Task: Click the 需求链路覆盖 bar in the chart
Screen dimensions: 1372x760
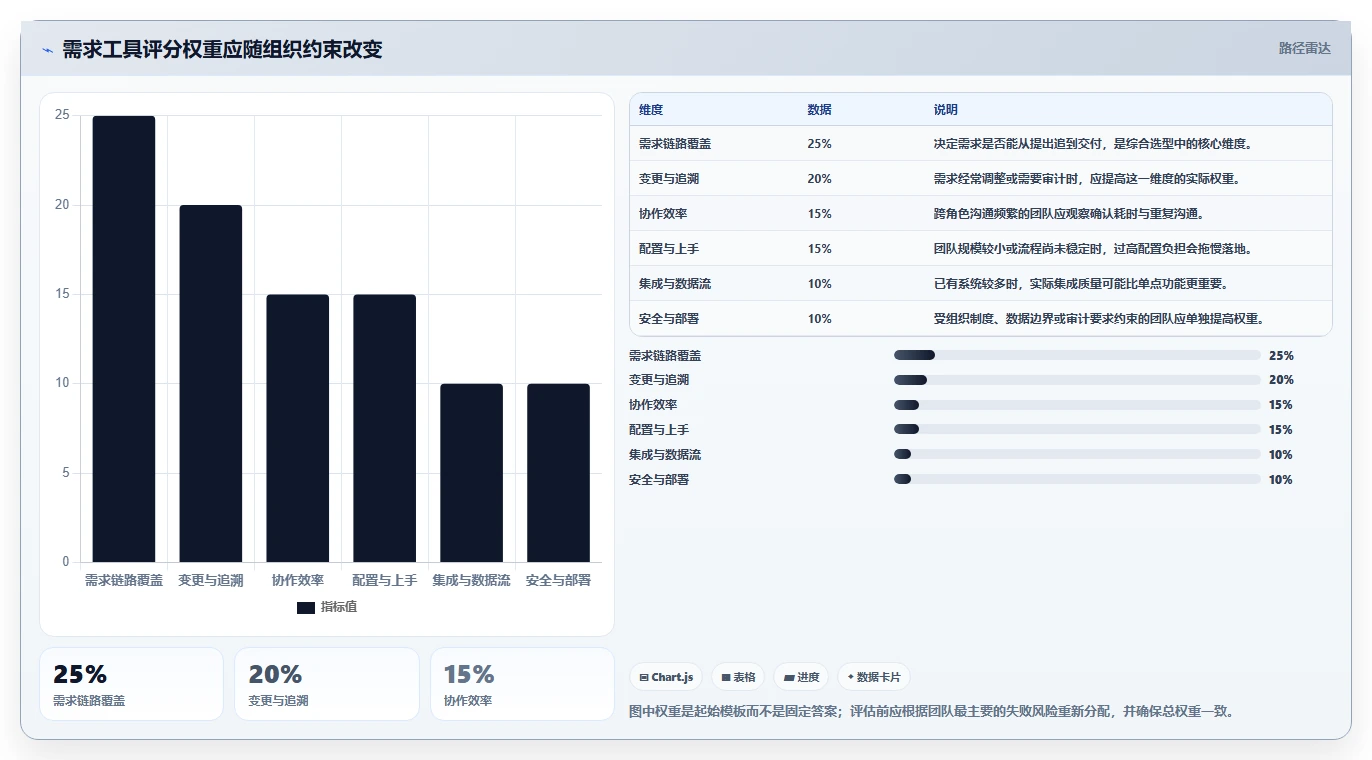Action: click(x=124, y=339)
